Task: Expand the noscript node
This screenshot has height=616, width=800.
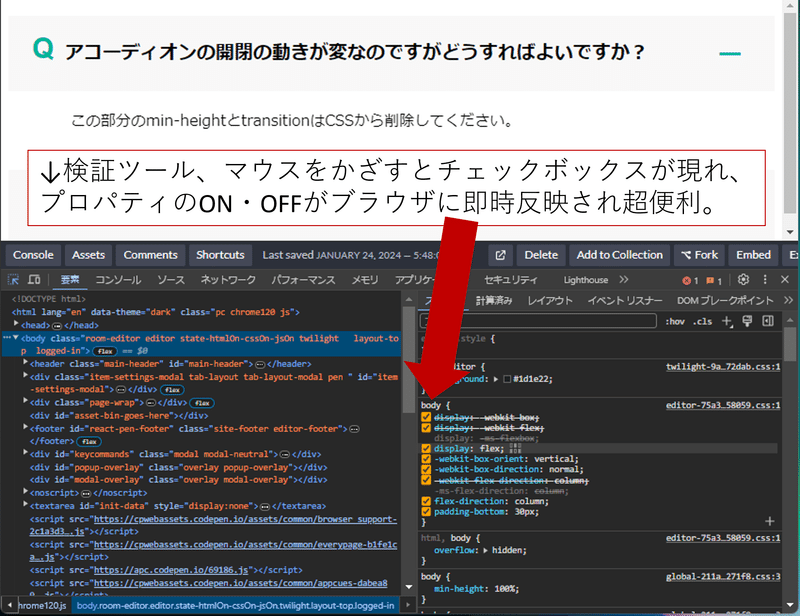Action: (x=25, y=491)
